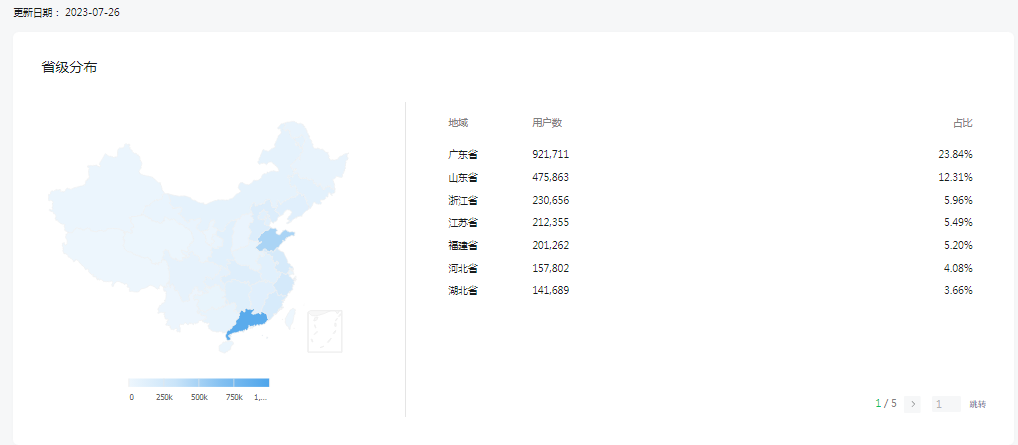This screenshot has height=445, width=1018.
Task: Click the 省级分布 section title
Action: [69, 67]
